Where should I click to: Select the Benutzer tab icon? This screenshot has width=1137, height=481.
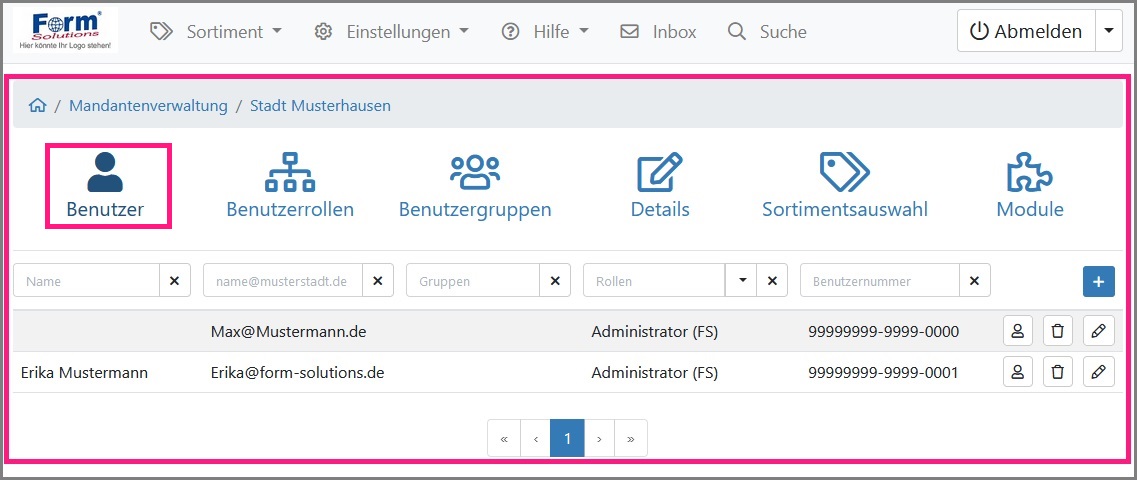(x=105, y=173)
